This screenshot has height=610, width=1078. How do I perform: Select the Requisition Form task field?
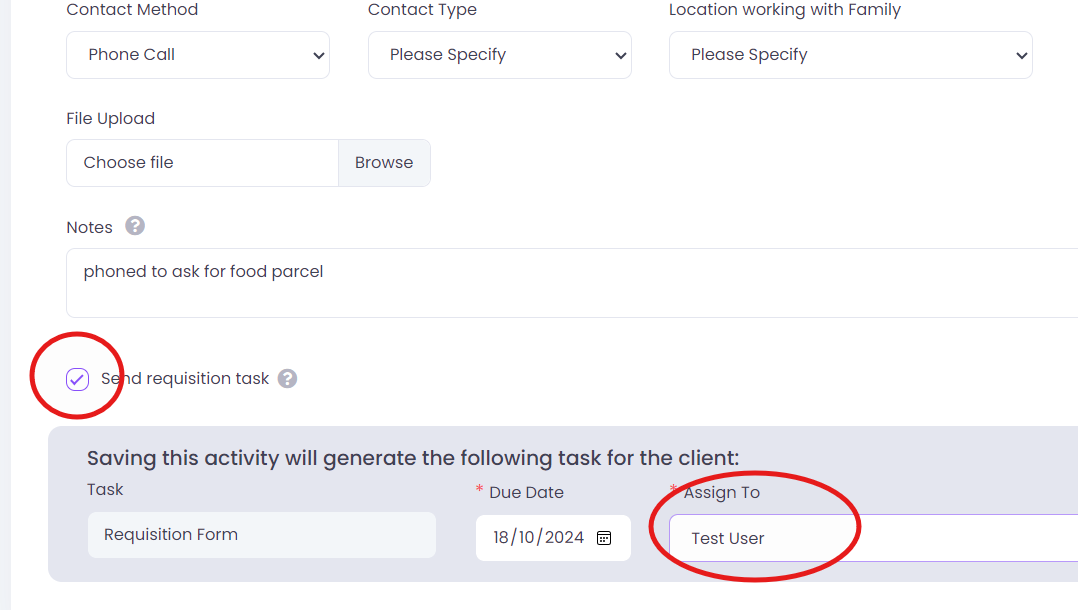point(261,535)
